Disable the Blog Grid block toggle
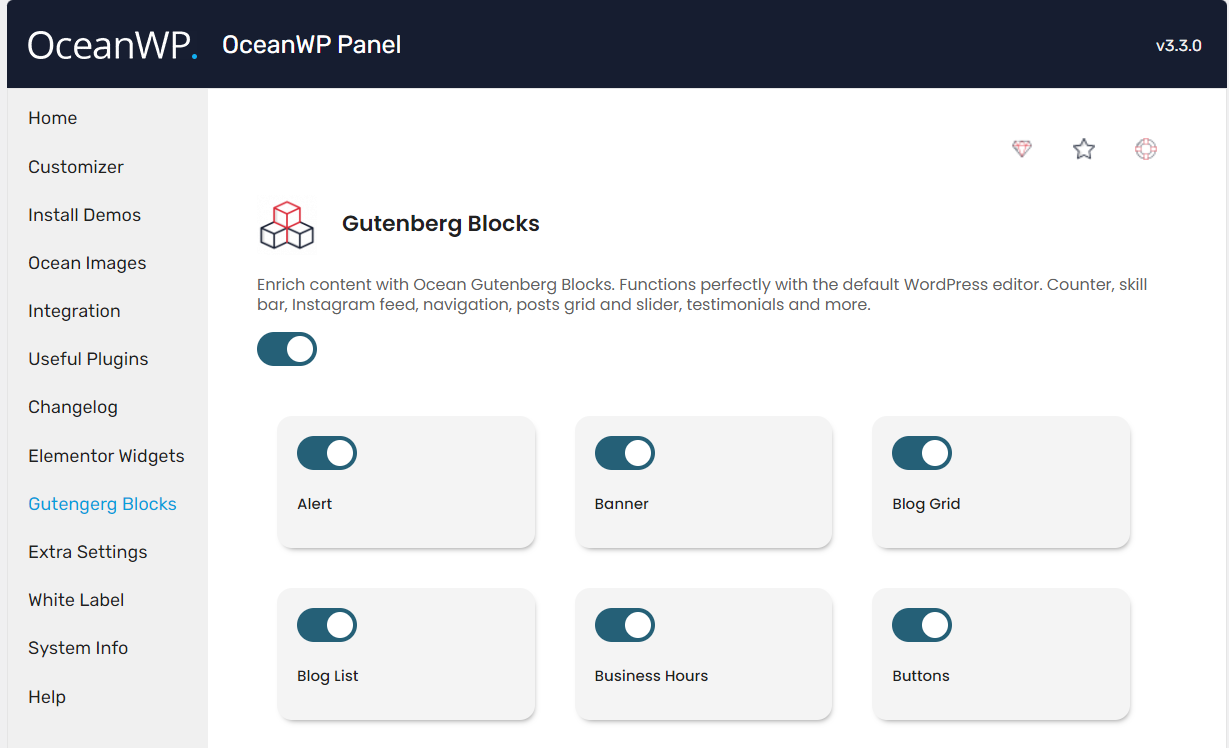 coord(922,453)
